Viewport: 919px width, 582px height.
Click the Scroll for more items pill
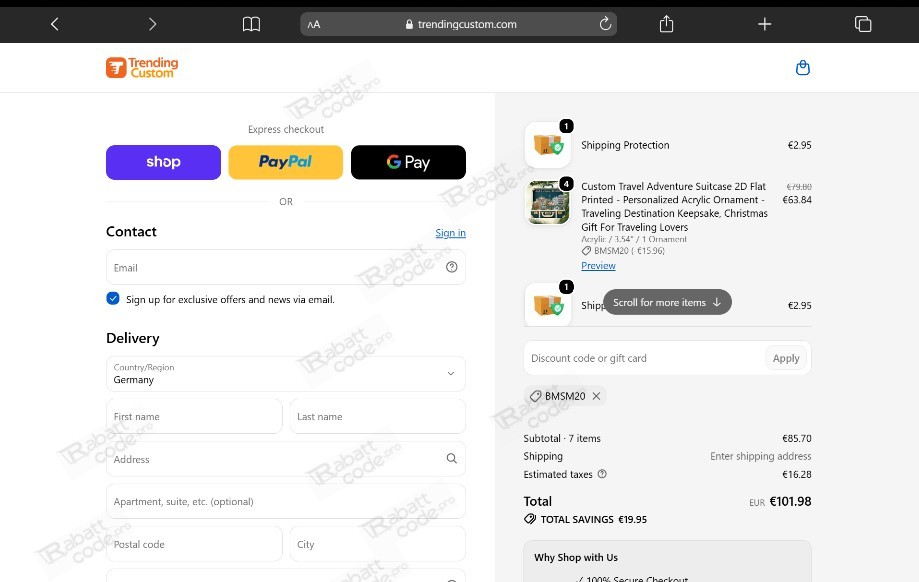(x=667, y=302)
